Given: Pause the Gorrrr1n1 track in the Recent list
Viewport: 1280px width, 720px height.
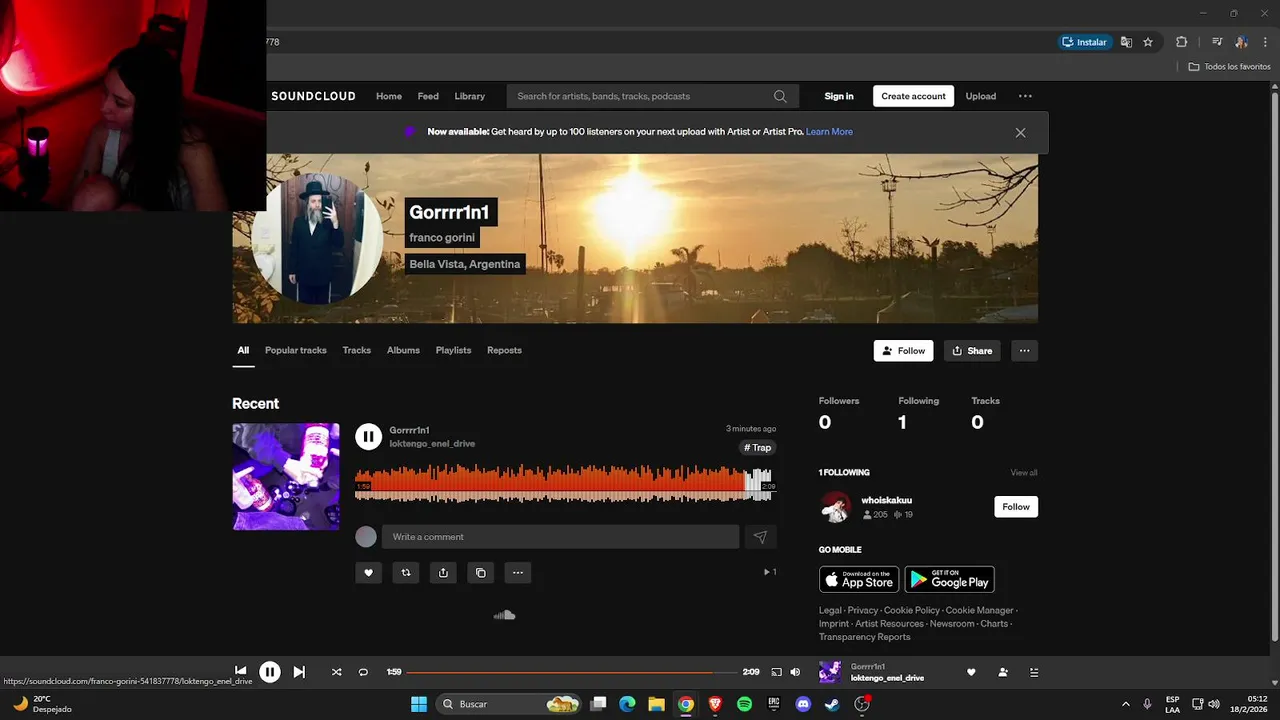Looking at the screenshot, I should click(368, 436).
